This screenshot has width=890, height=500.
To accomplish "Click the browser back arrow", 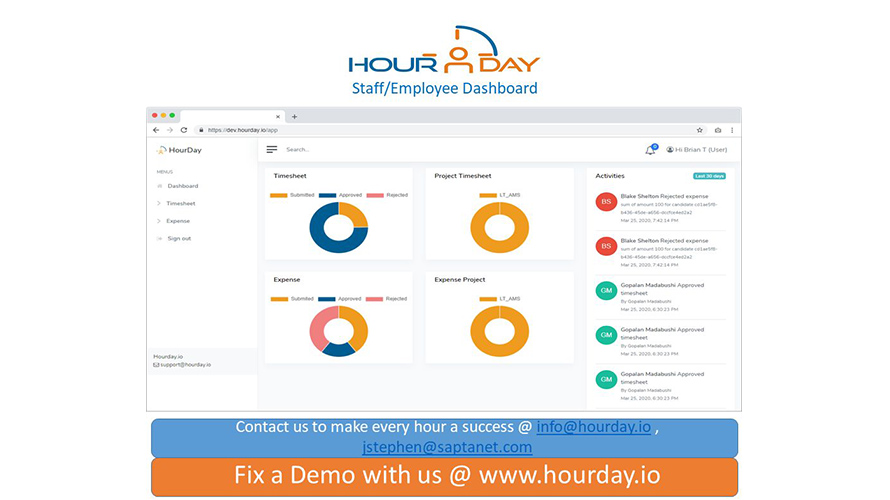I will click(x=156, y=130).
